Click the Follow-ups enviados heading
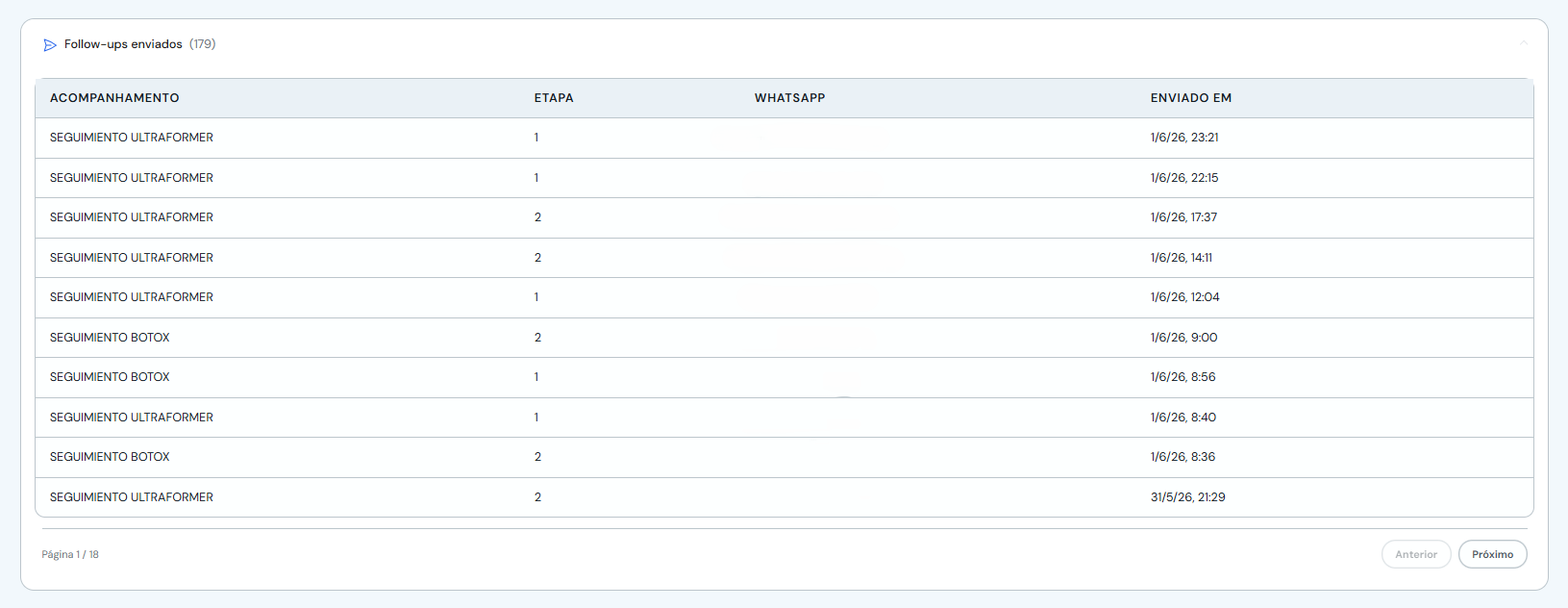Image resolution: width=1568 pixels, height=608 pixels. pyautogui.click(x=123, y=44)
